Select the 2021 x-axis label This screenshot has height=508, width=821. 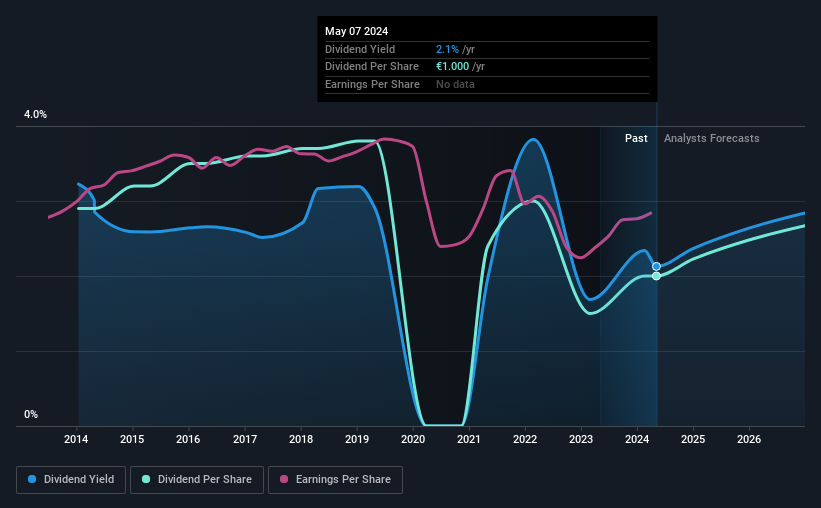tap(469, 439)
